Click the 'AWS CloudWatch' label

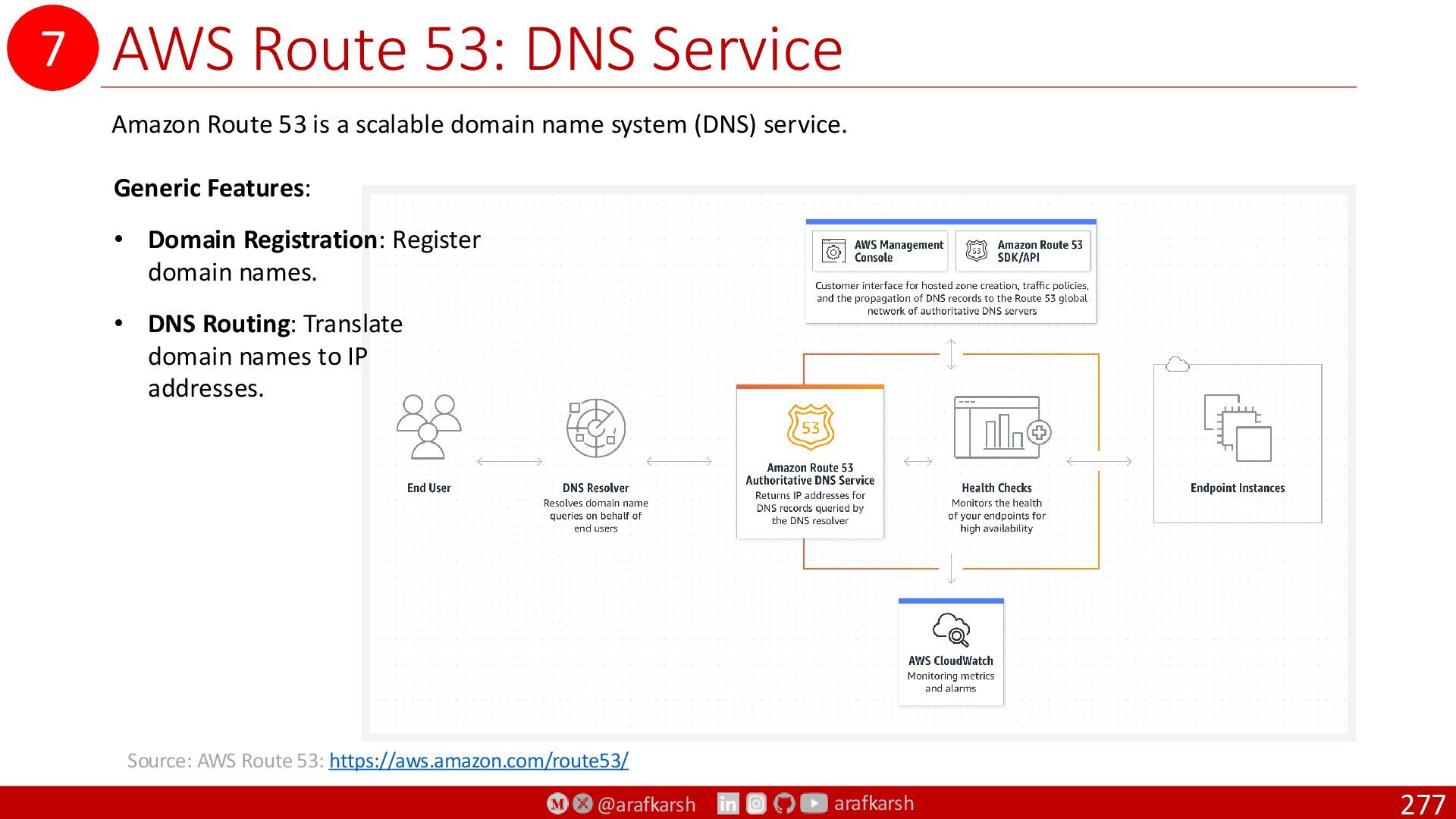pyautogui.click(x=951, y=661)
